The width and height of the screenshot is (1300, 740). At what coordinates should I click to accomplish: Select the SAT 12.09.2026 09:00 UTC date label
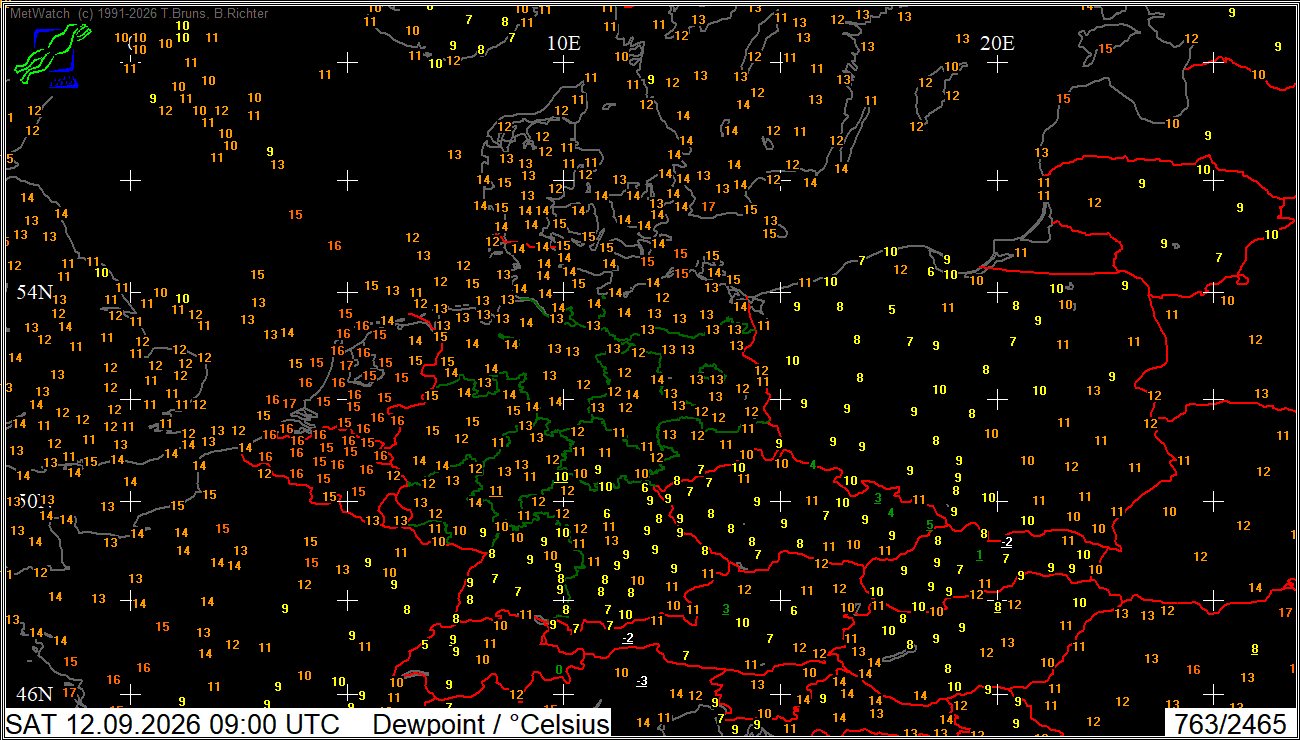[173, 724]
